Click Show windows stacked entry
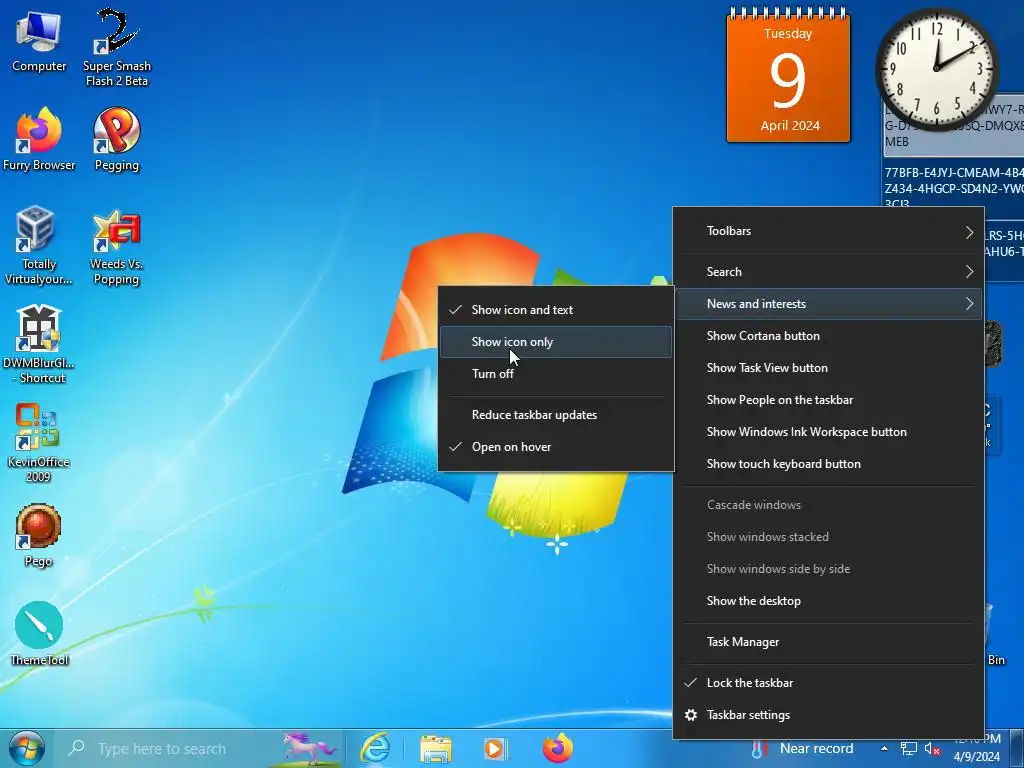Viewport: 1024px width, 768px height. pos(829,537)
